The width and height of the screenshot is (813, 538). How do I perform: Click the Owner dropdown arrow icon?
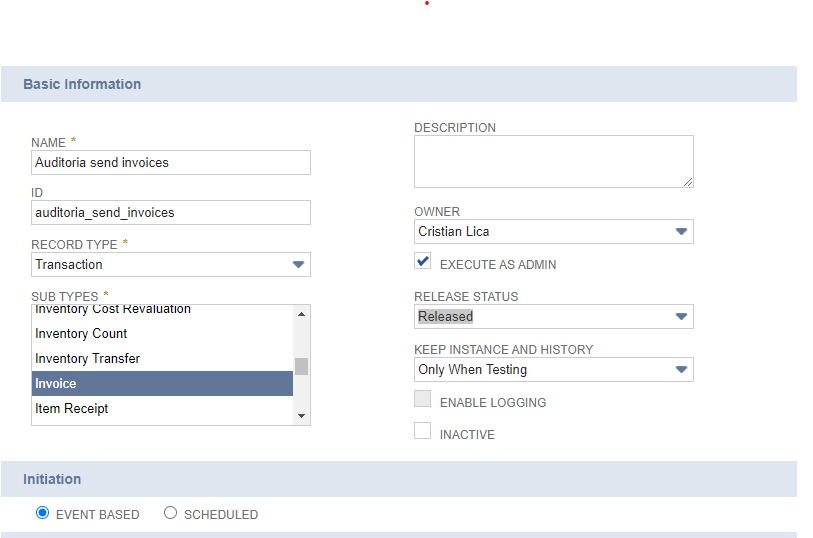coord(681,232)
